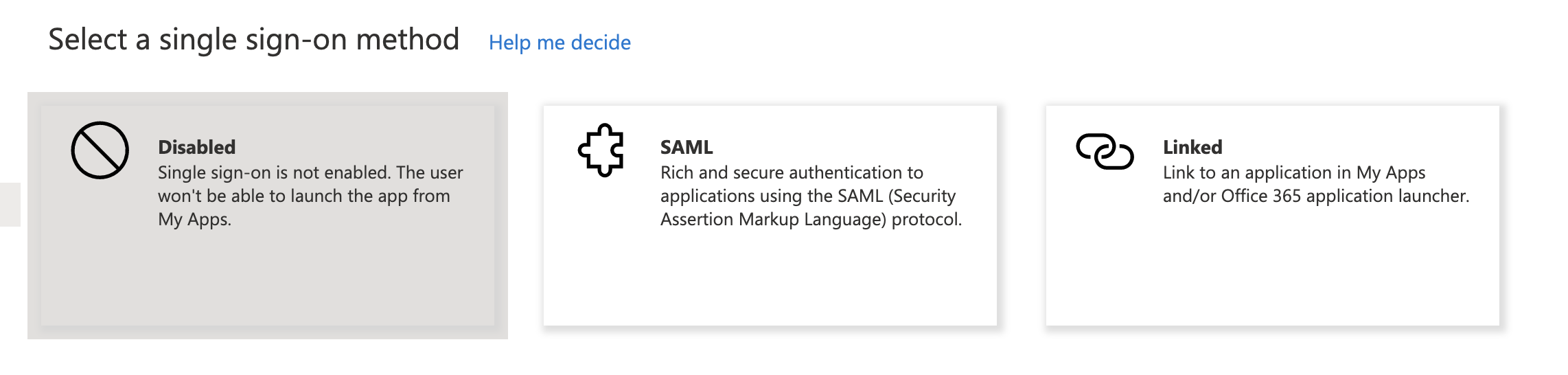Click 'Assertion Markup Language' text in SAML card
This screenshot has height=375, width=1568.
click(773, 220)
